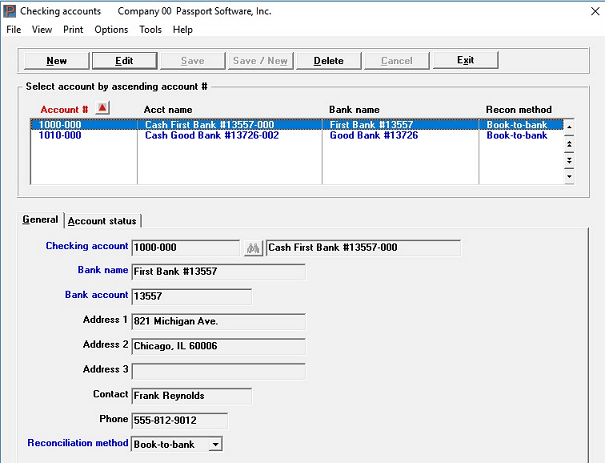Click the Address 1 field
Image resolution: width=605 pixels, height=463 pixels.
click(218, 321)
